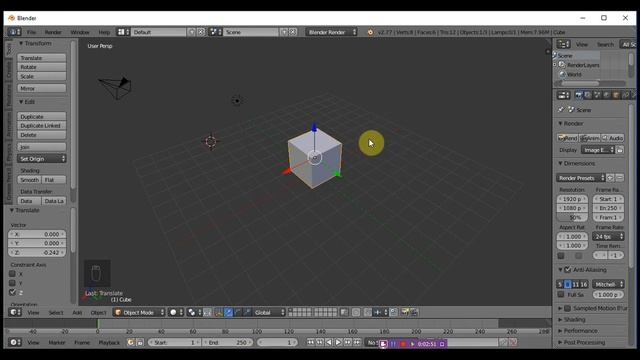Enable the rotate manipulator icon
Screen dimensions: 640x360
[x=238, y=312]
